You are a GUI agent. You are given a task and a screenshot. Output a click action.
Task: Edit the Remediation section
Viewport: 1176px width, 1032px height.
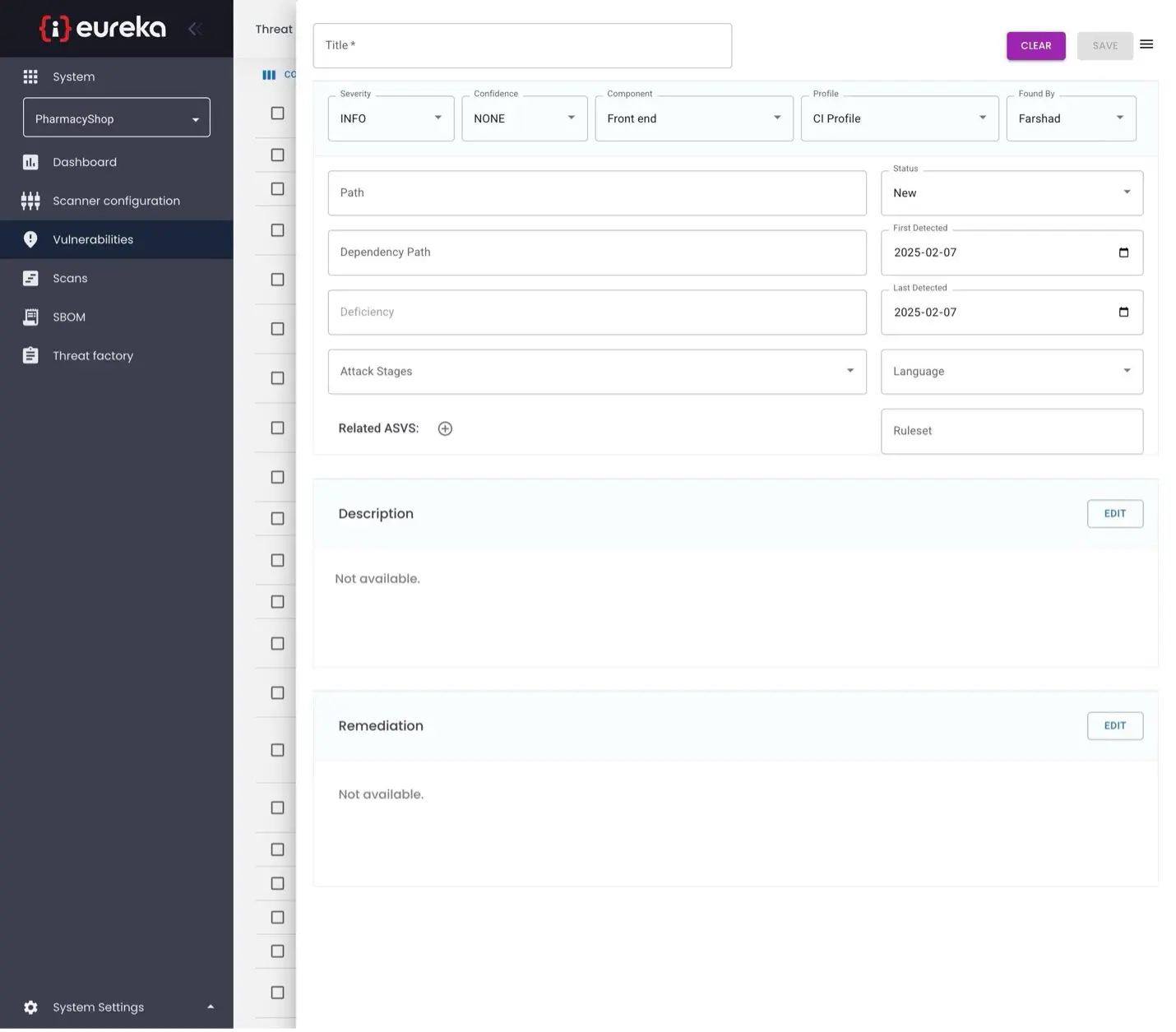tap(1114, 725)
